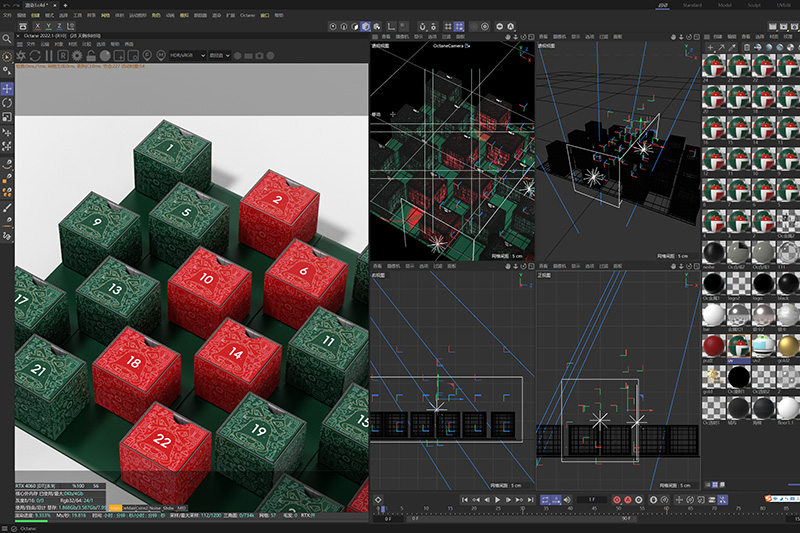800x533 pixels.
Task: Select the Rotate tool in left toolbar
Action: [x=7, y=103]
